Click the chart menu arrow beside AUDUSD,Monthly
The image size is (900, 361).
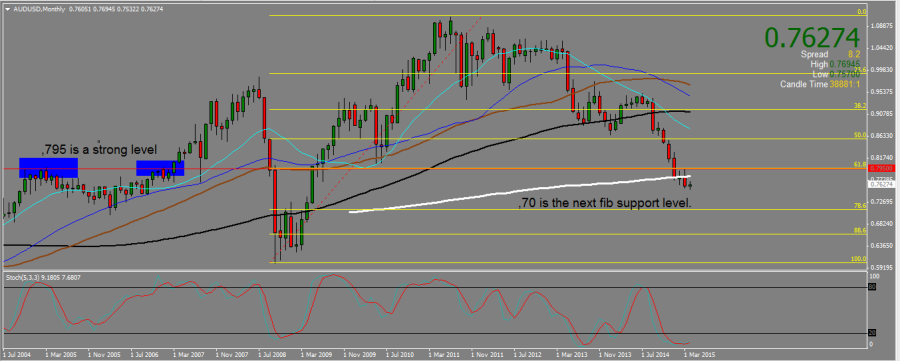[7, 9]
